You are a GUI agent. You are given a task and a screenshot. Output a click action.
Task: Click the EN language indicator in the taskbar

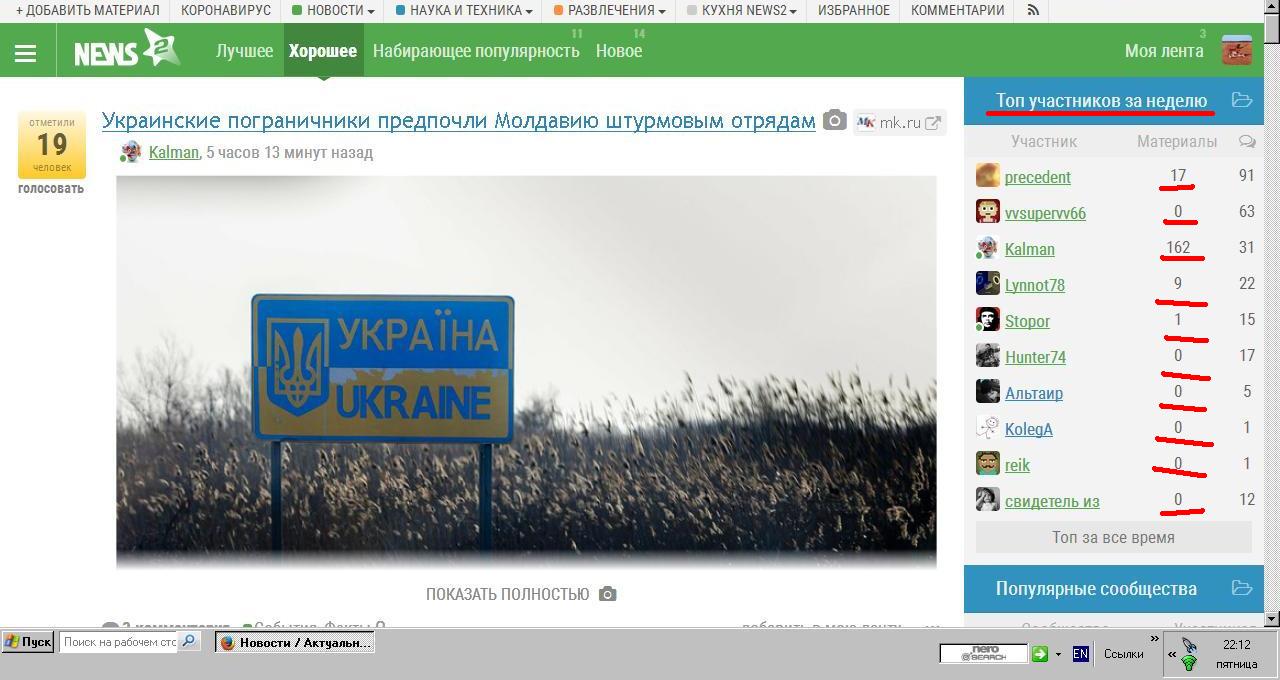pos(1080,653)
